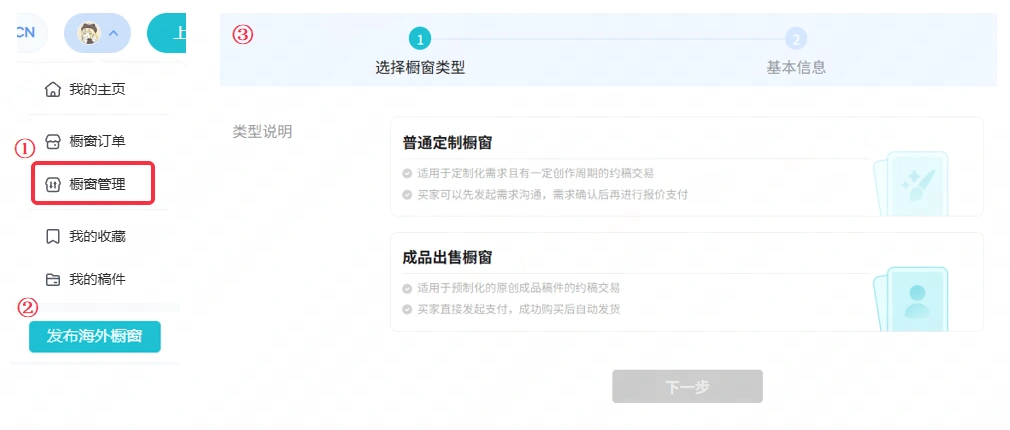This screenshot has height=430, width=1010.
Task: Click the 基本信息 step label
Action: 796,68
